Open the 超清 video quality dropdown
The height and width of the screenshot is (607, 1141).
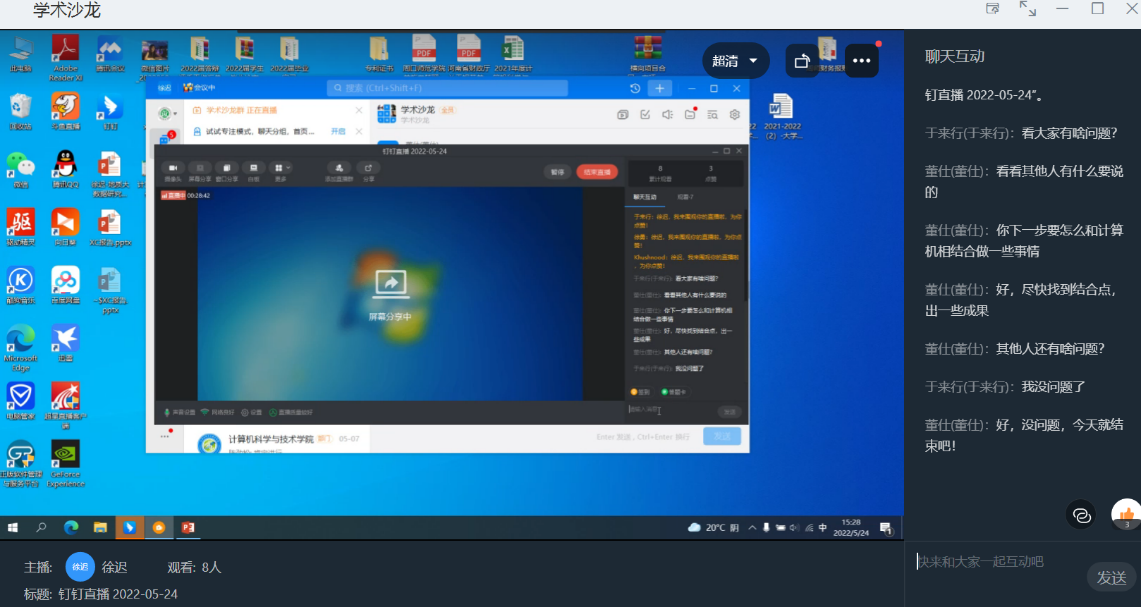pos(735,61)
